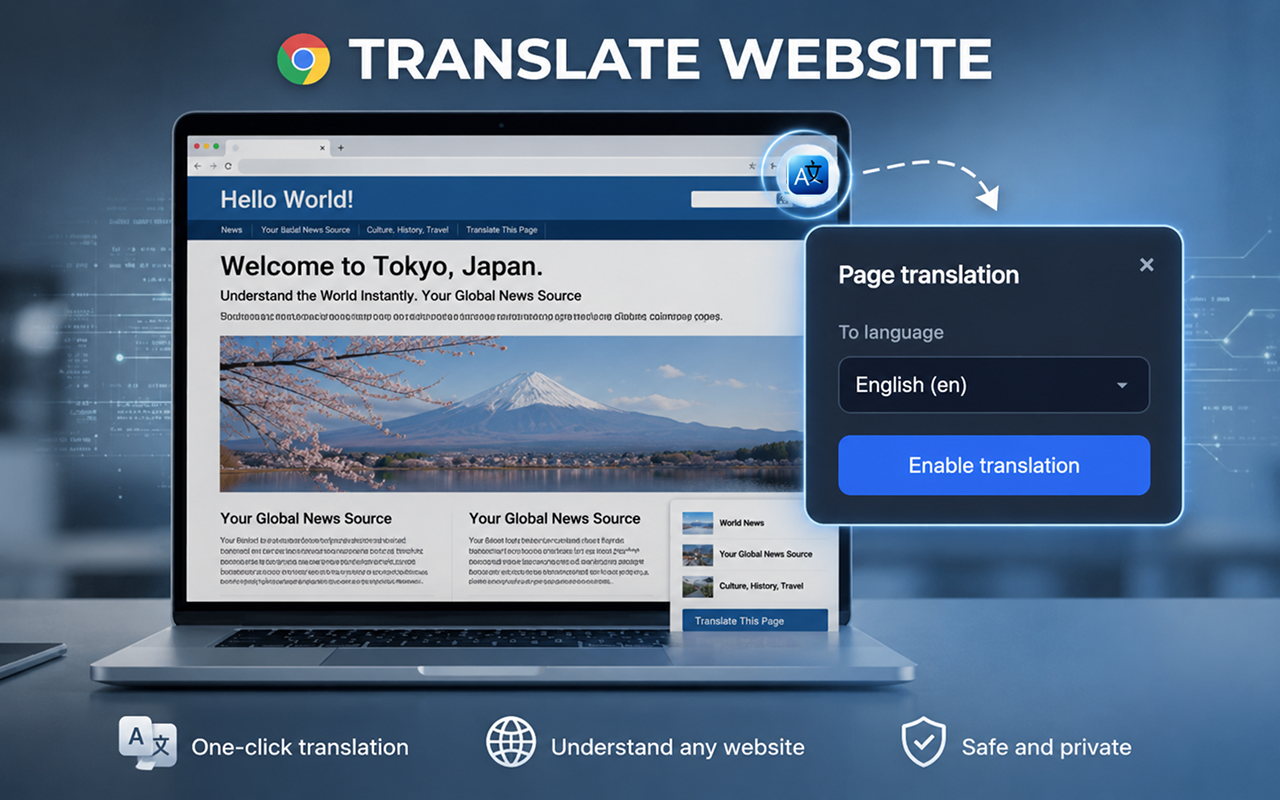Viewport: 1280px width, 800px height.
Task: Click the browser address bar
Action: coord(488,166)
